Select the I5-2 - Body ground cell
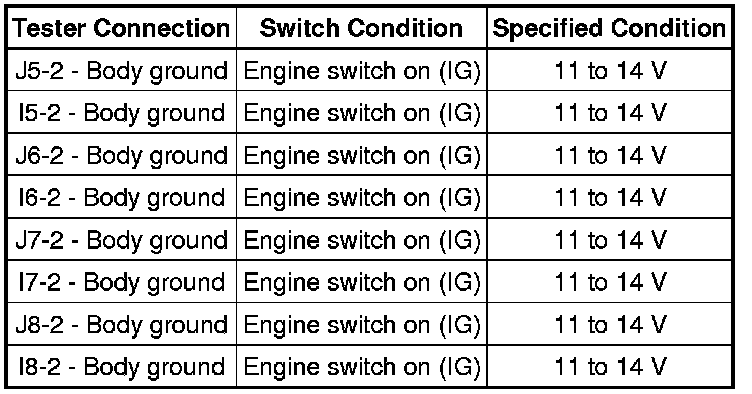 122,112
